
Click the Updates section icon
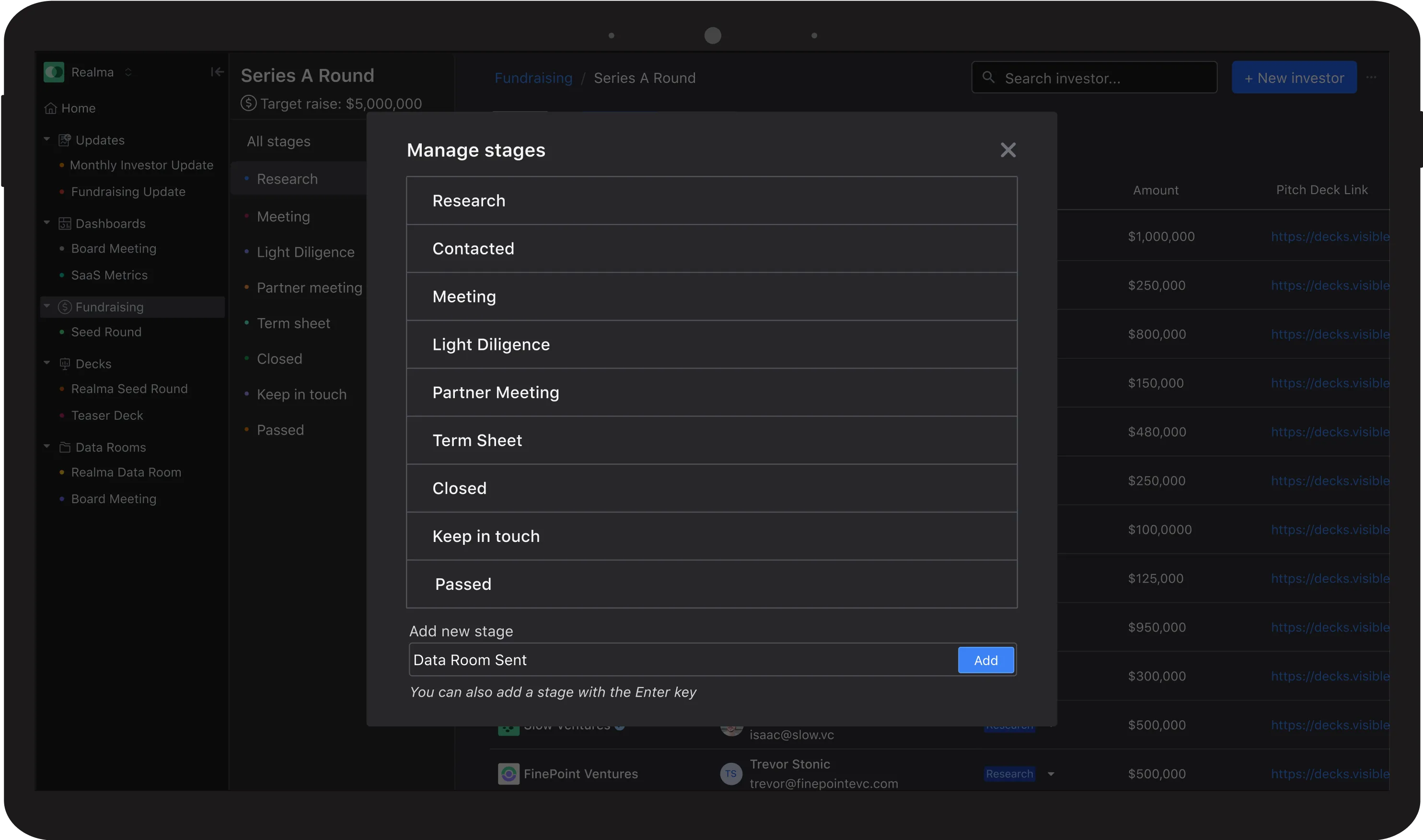pyautogui.click(x=65, y=140)
